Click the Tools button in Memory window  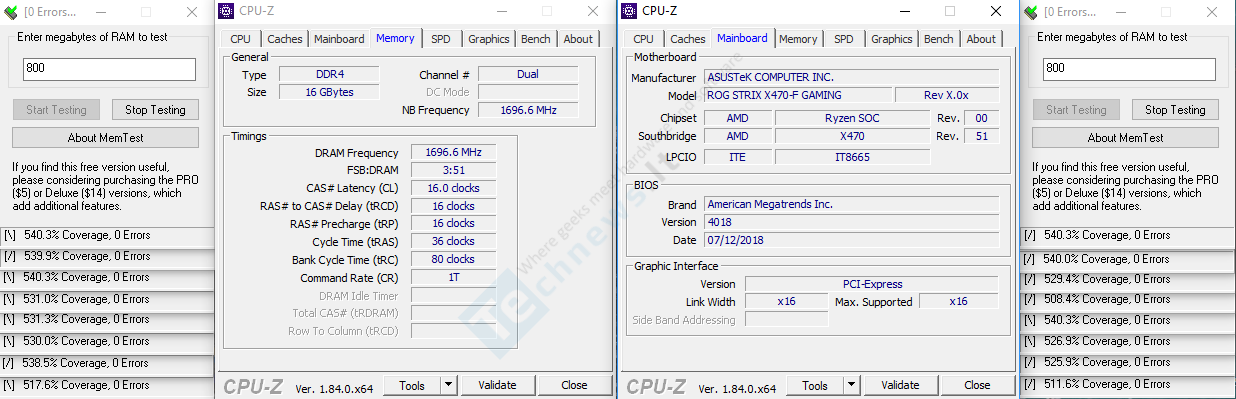click(x=412, y=385)
